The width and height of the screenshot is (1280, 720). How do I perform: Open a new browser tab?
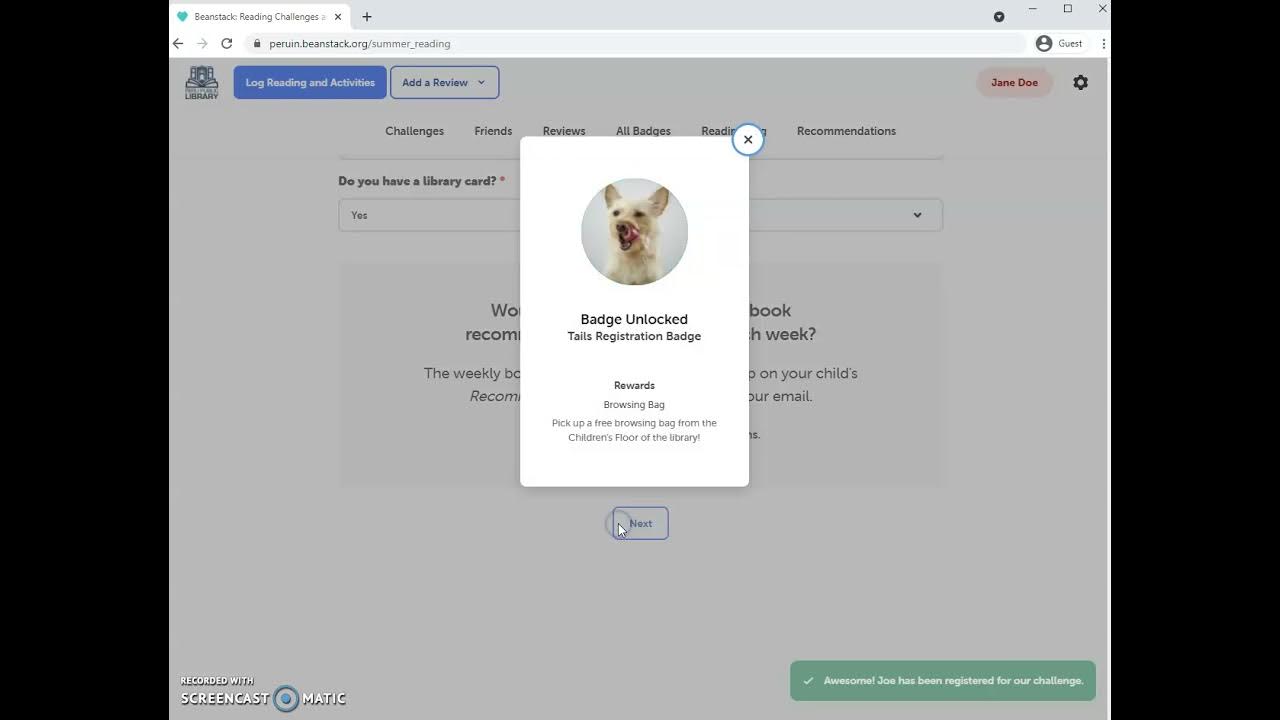[367, 17]
